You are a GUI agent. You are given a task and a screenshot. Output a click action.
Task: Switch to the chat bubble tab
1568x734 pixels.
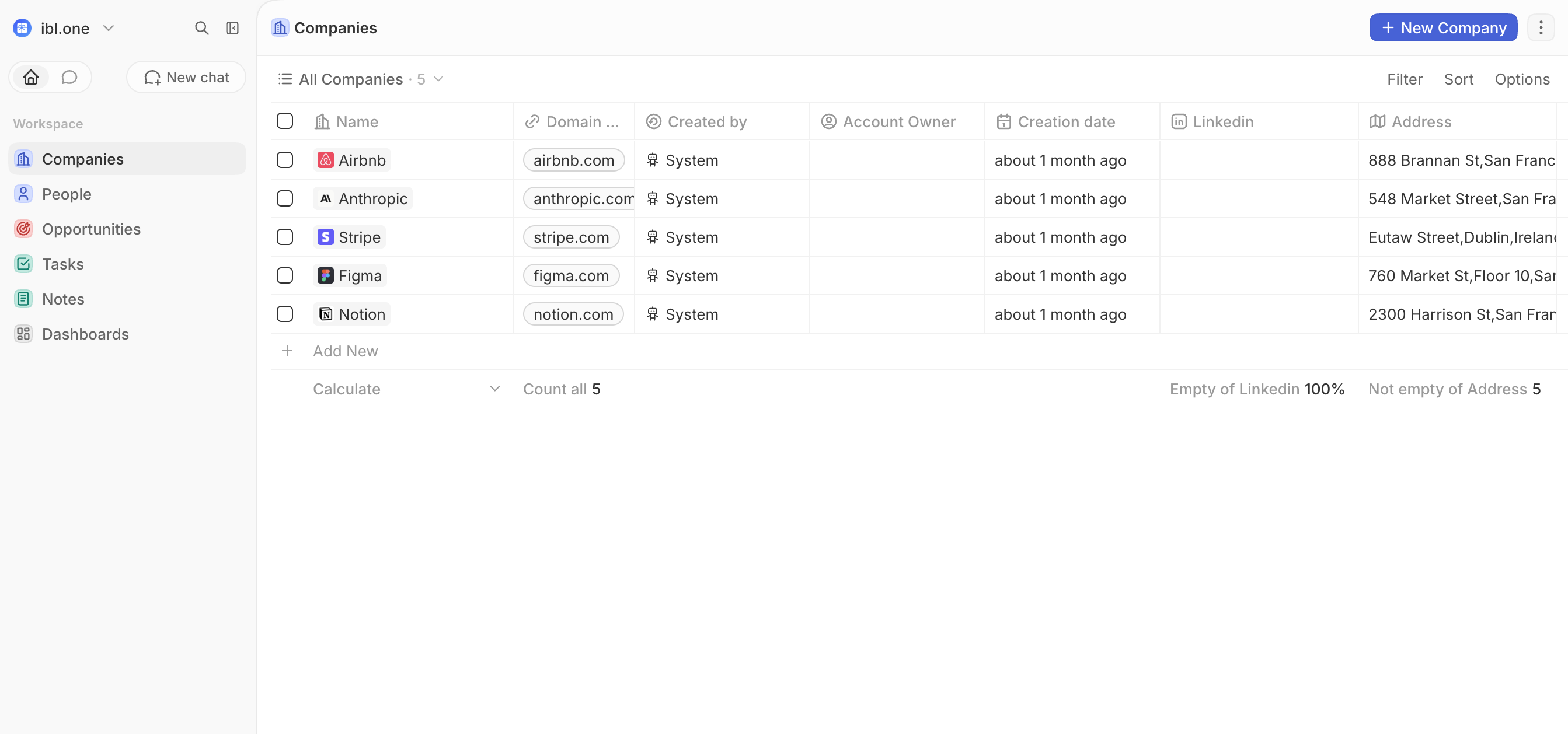coord(69,77)
